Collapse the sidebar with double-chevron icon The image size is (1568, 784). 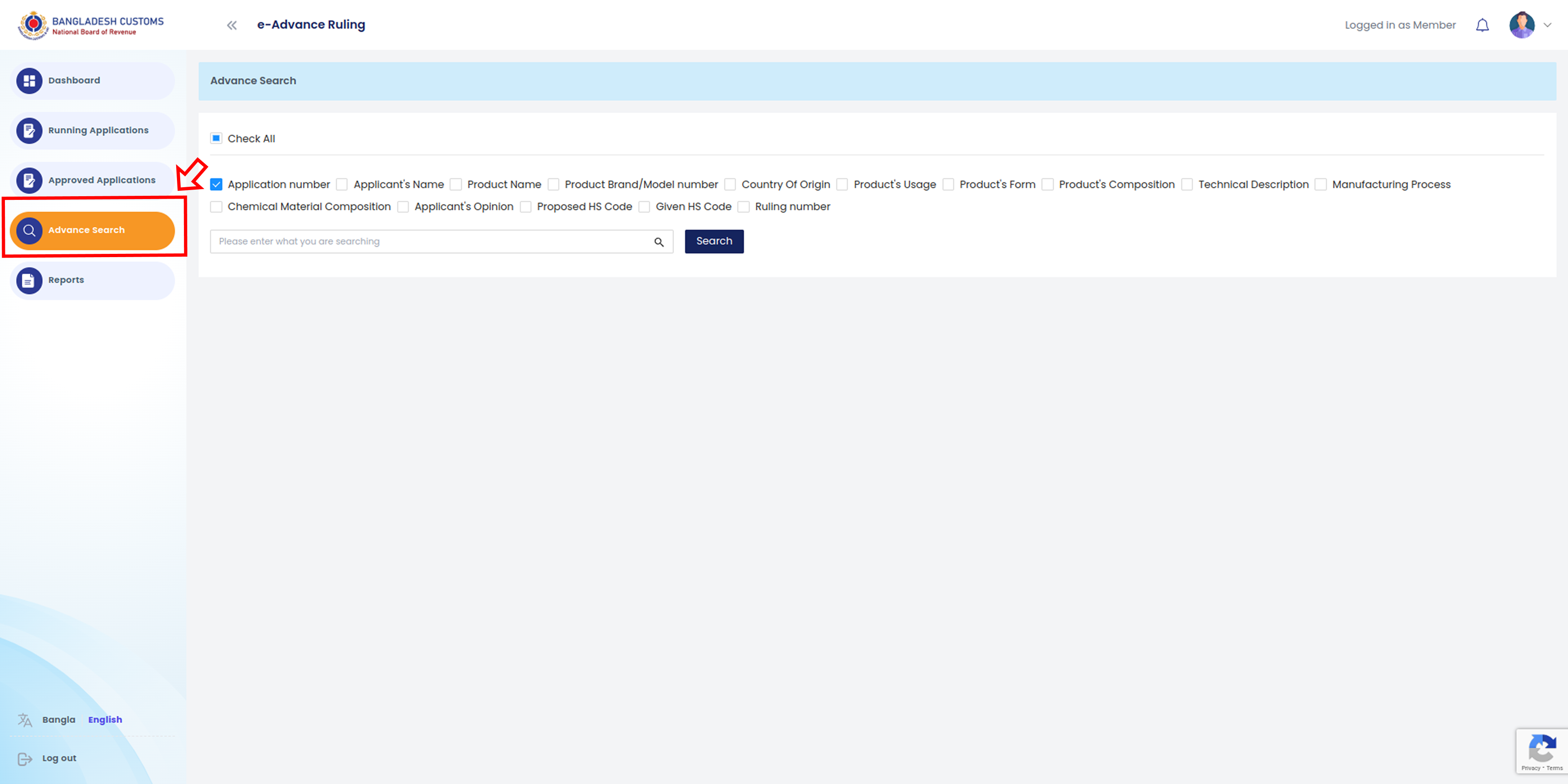(231, 25)
